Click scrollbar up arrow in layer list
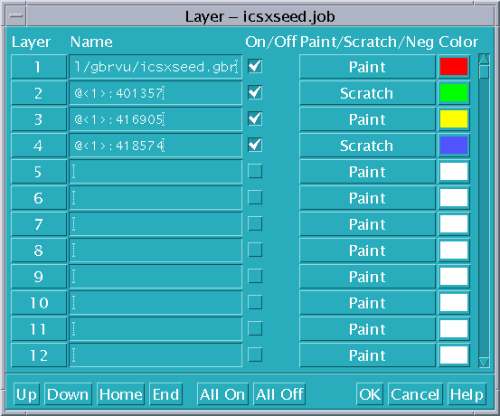Image resolution: width=500 pixels, height=416 pixels. [x=484, y=59]
